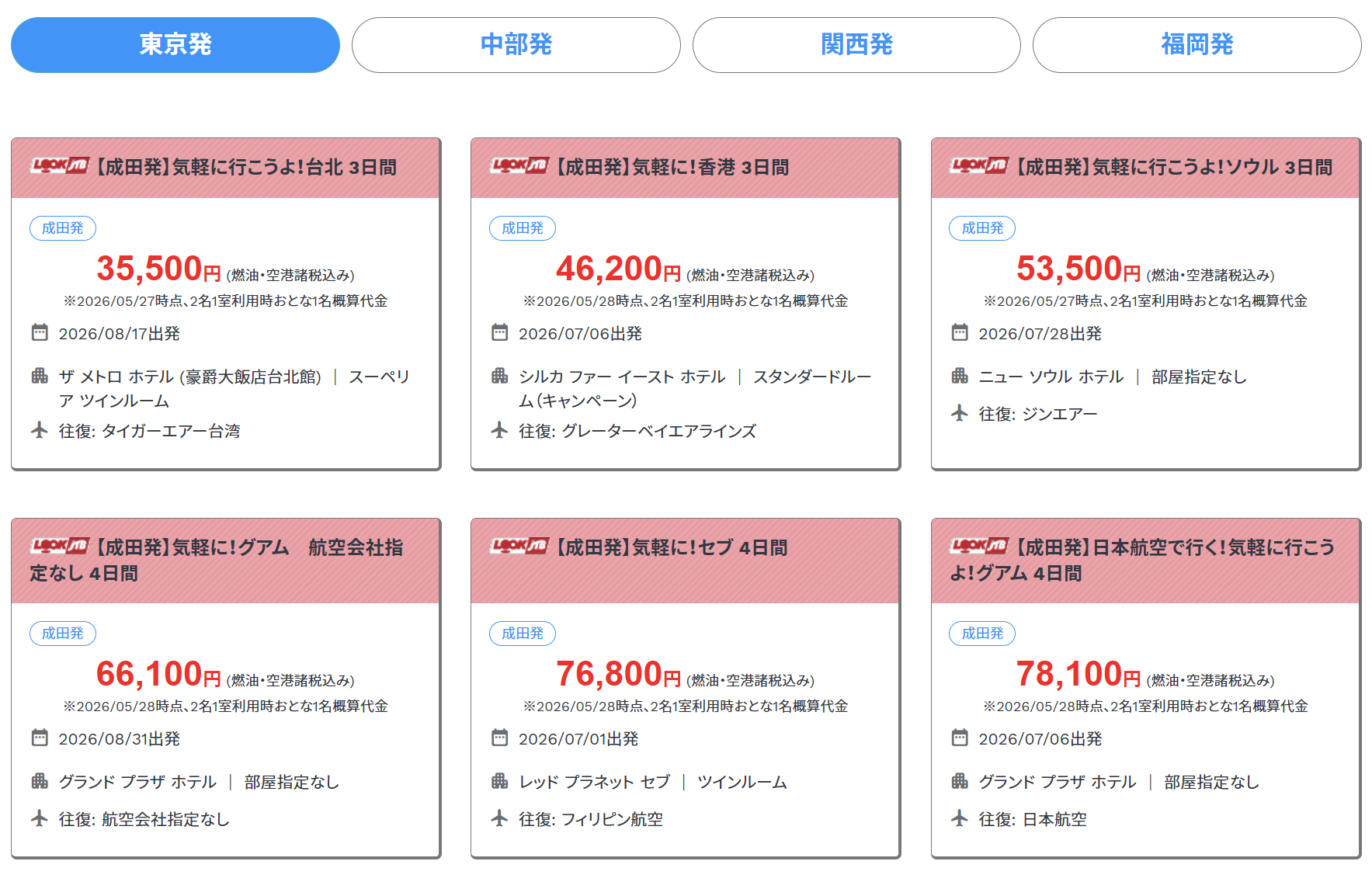Image resolution: width=1372 pixels, height=875 pixels.
Task: Click the LOOK JTB logo on Taipei tour
Action: point(60,165)
